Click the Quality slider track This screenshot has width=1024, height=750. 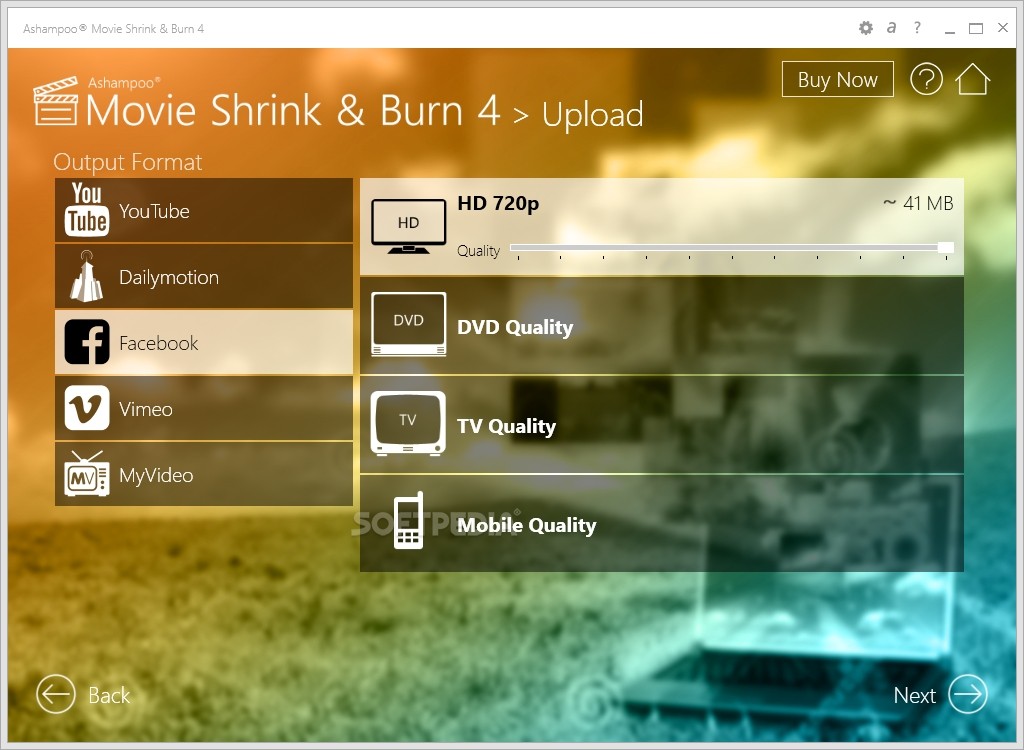pos(731,248)
